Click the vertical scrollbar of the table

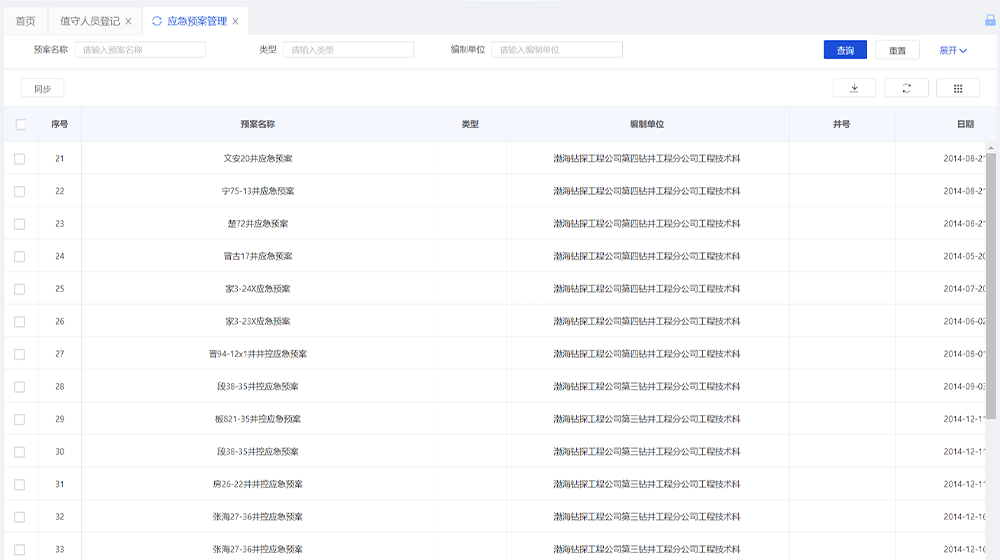991,300
